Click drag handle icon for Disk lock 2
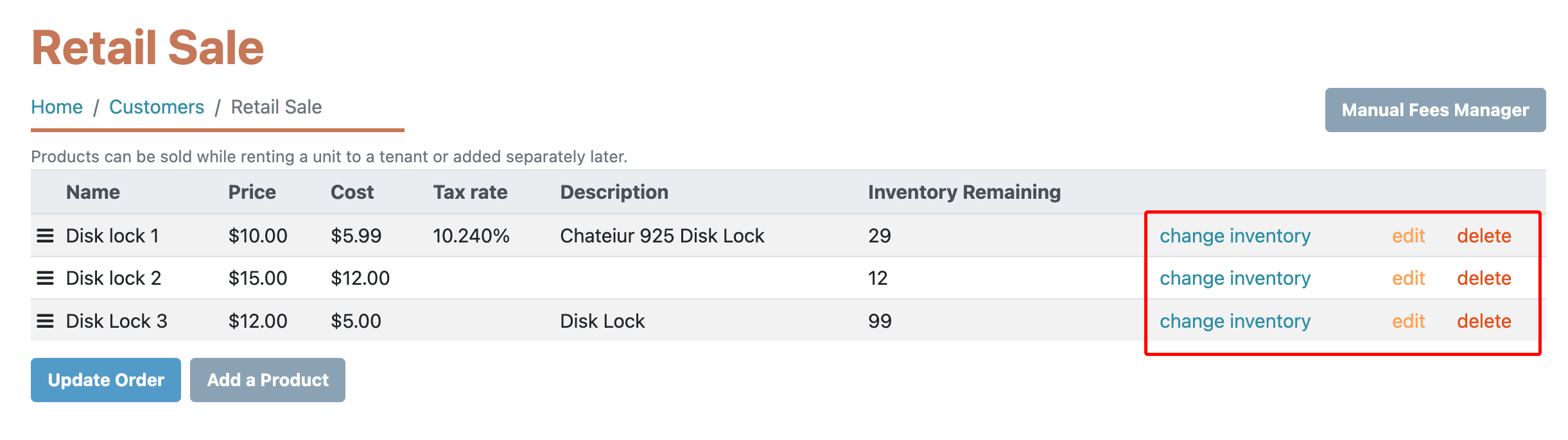The width and height of the screenshot is (1568, 440). 45,278
